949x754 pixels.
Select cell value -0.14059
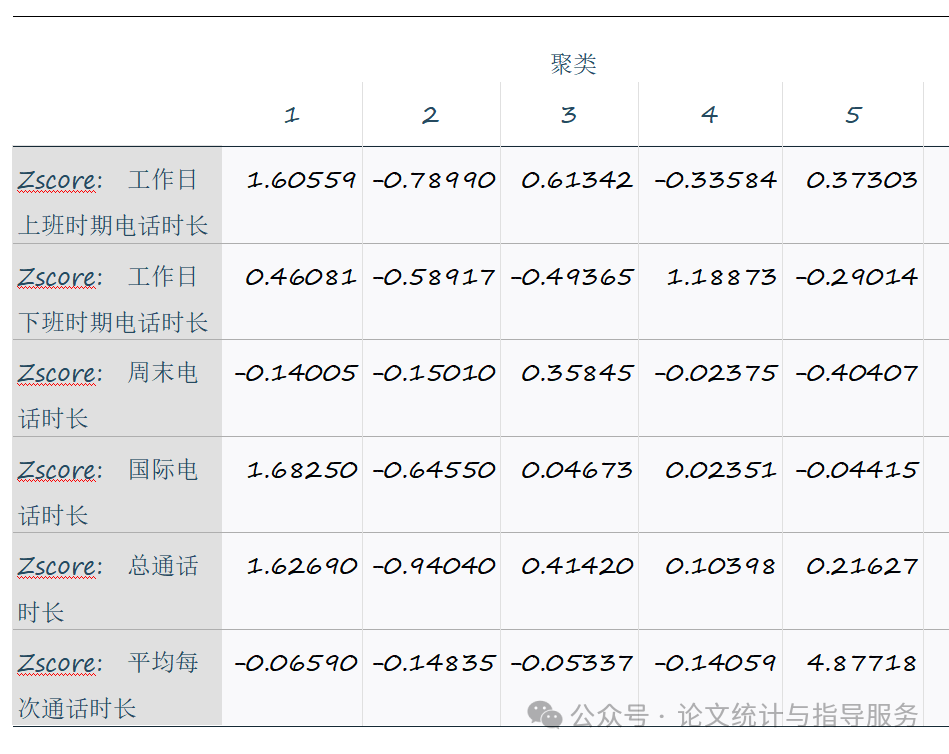715,663
